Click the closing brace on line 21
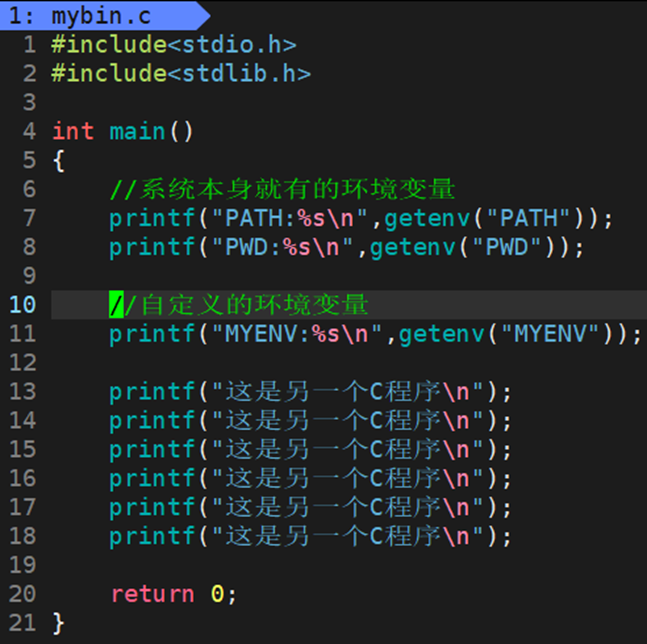Image resolution: width=647 pixels, height=644 pixels. pyautogui.click(x=59, y=623)
